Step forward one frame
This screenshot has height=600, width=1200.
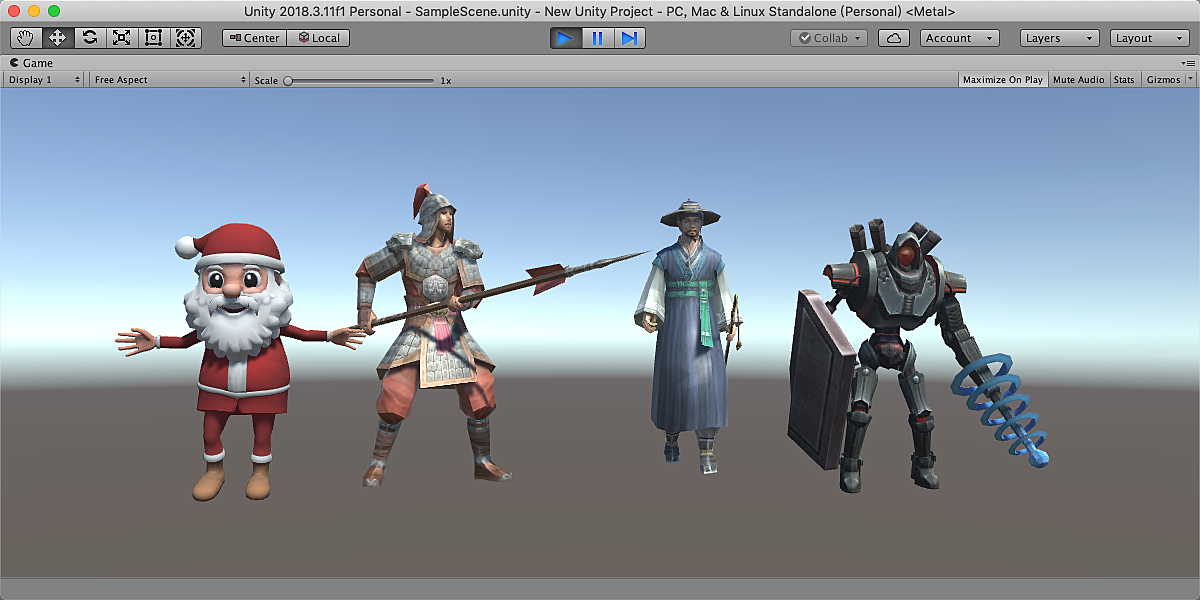(x=629, y=38)
